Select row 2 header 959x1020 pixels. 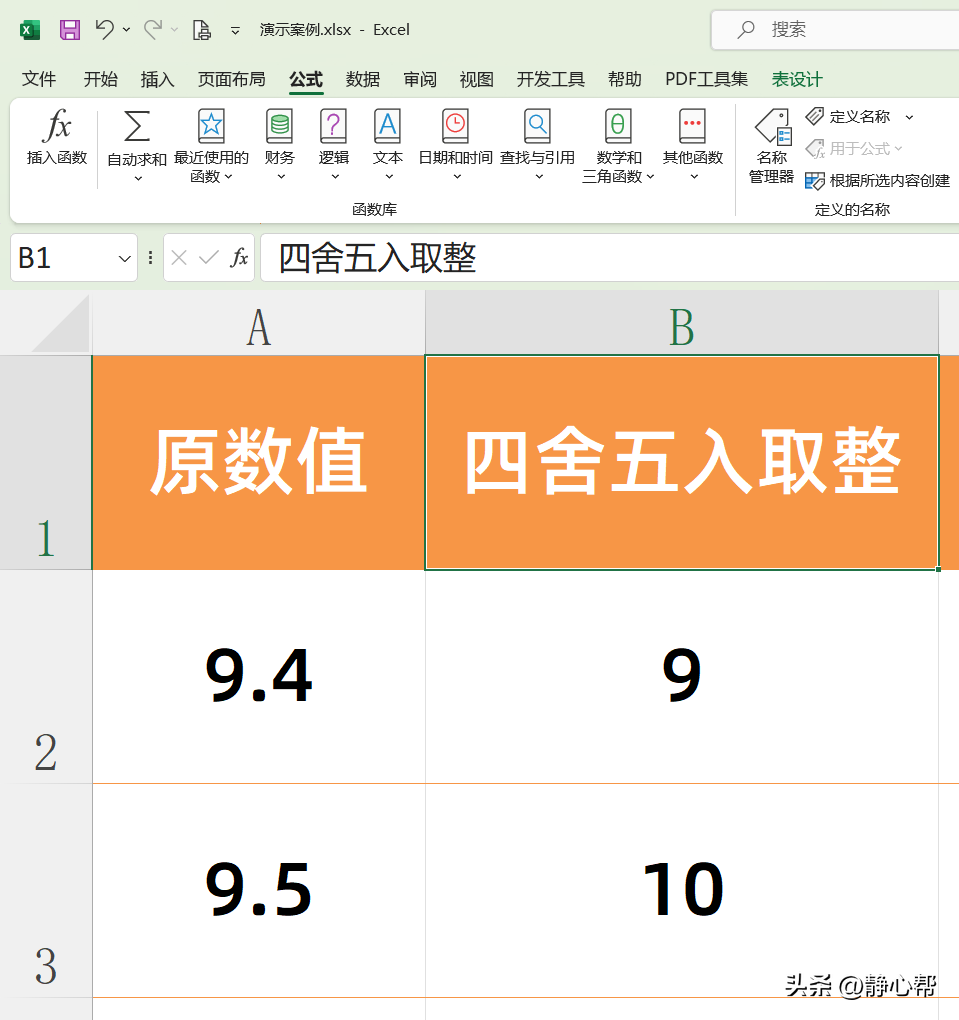(46, 677)
